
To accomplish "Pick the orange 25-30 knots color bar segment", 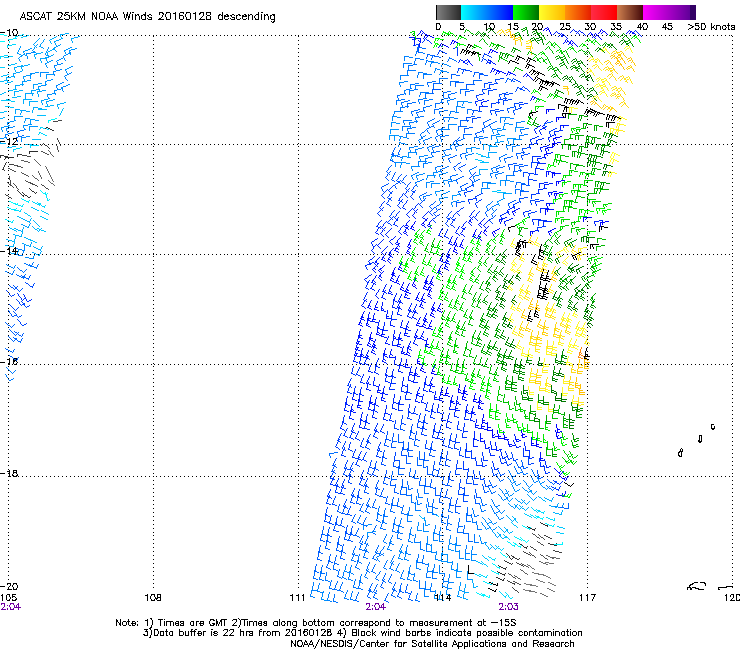I will 578,12.
